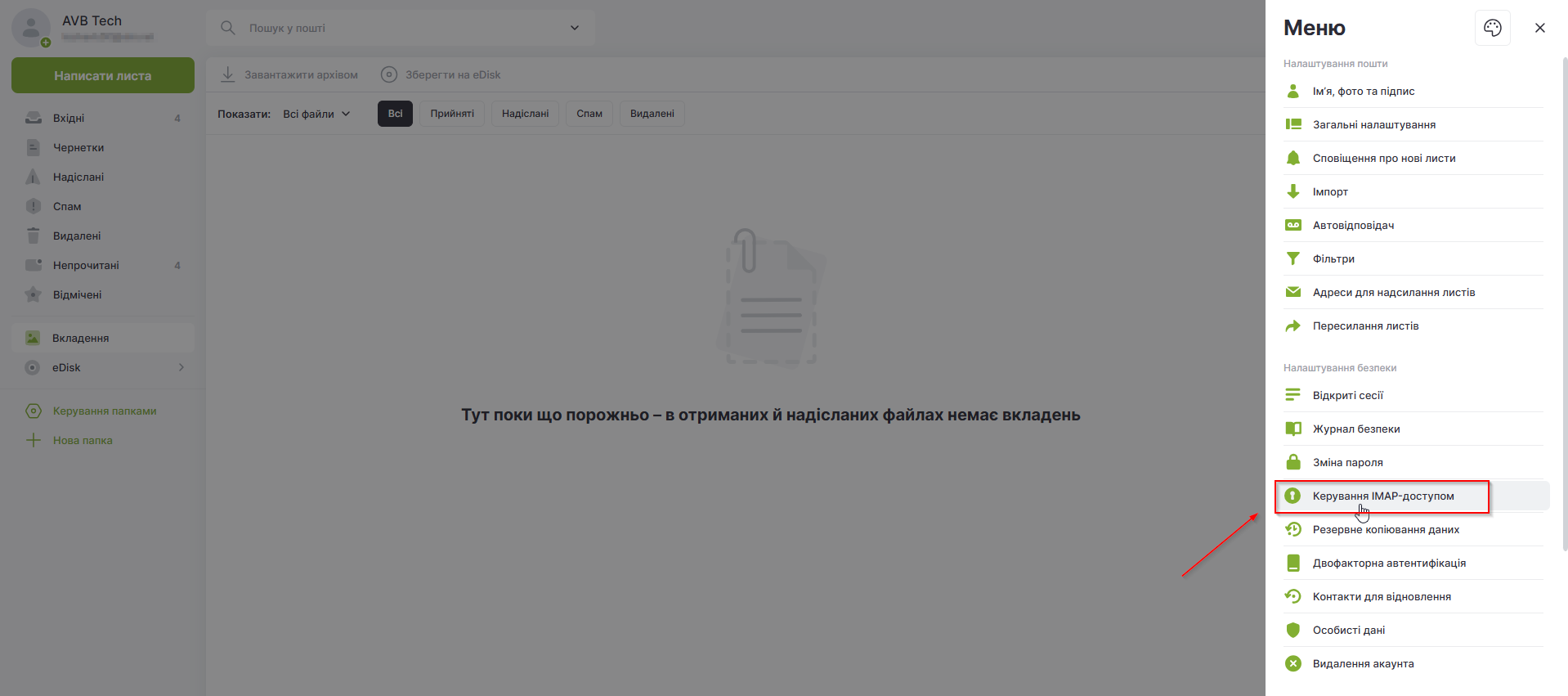Click the phone icon for Двофакторна автентифікація
Viewport: 1568px width, 696px height.
[x=1292, y=563]
